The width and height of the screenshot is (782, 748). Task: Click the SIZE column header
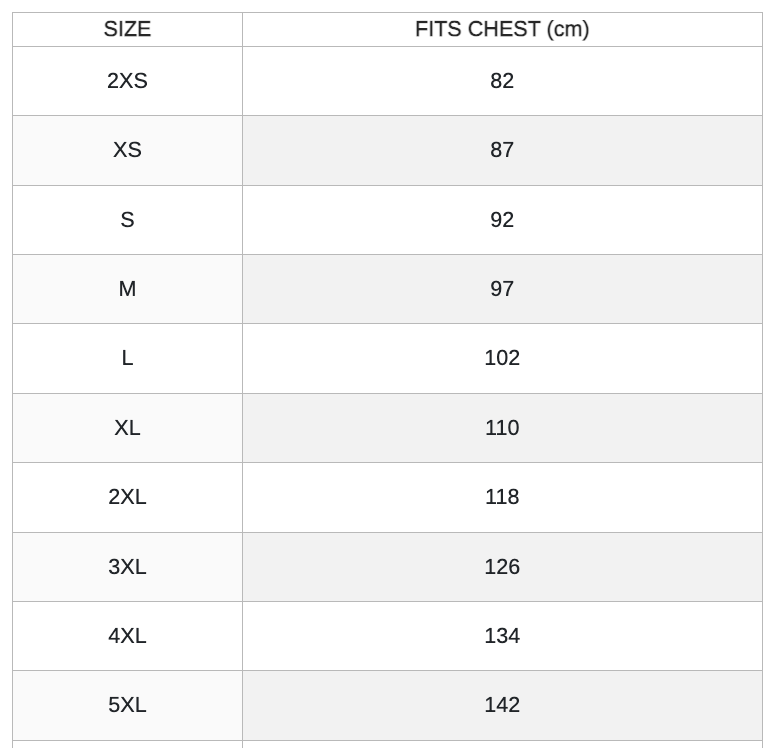click(x=127, y=29)
